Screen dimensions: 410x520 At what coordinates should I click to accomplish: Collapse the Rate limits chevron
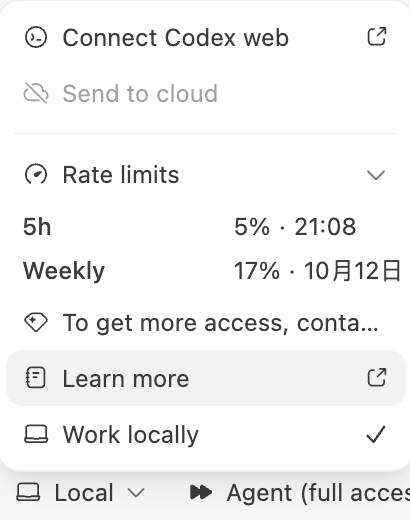376,175
